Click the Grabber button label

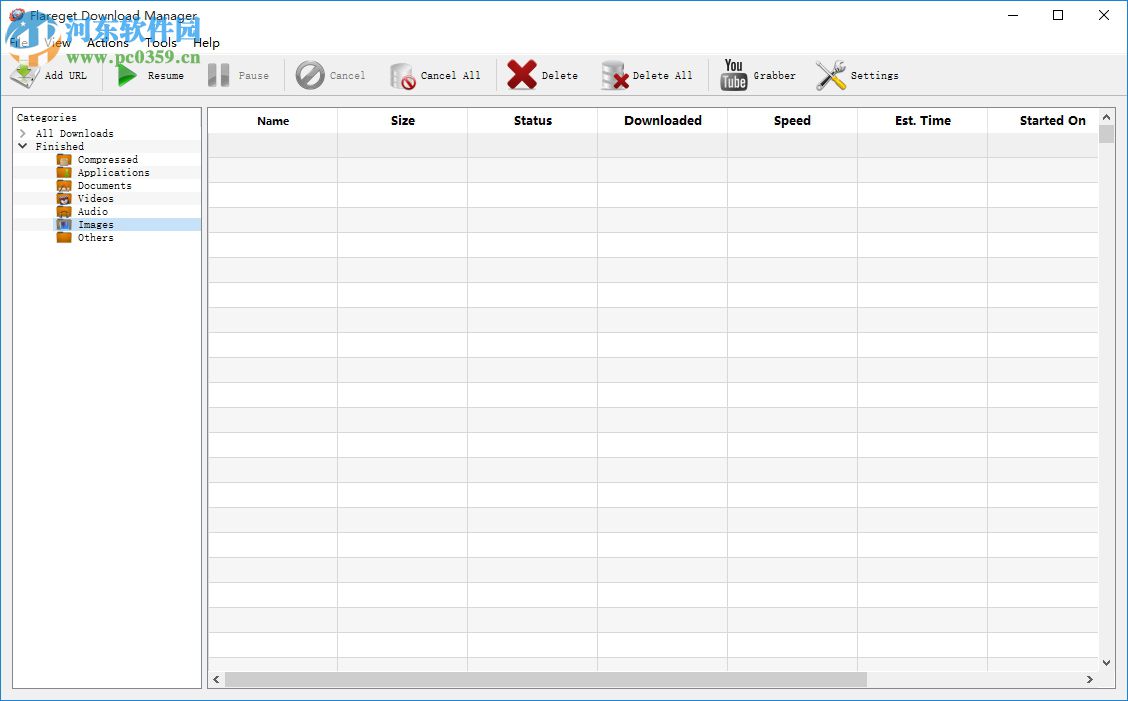point(775,76)
